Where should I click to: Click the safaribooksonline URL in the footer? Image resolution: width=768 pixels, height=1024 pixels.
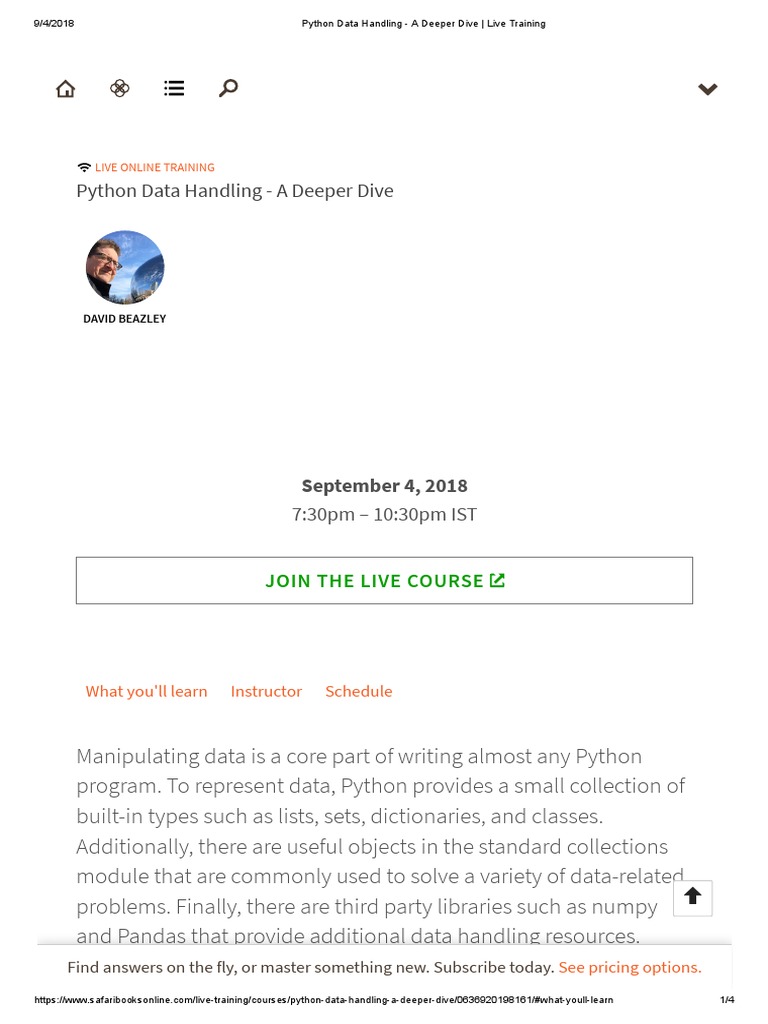(323, 1000)
